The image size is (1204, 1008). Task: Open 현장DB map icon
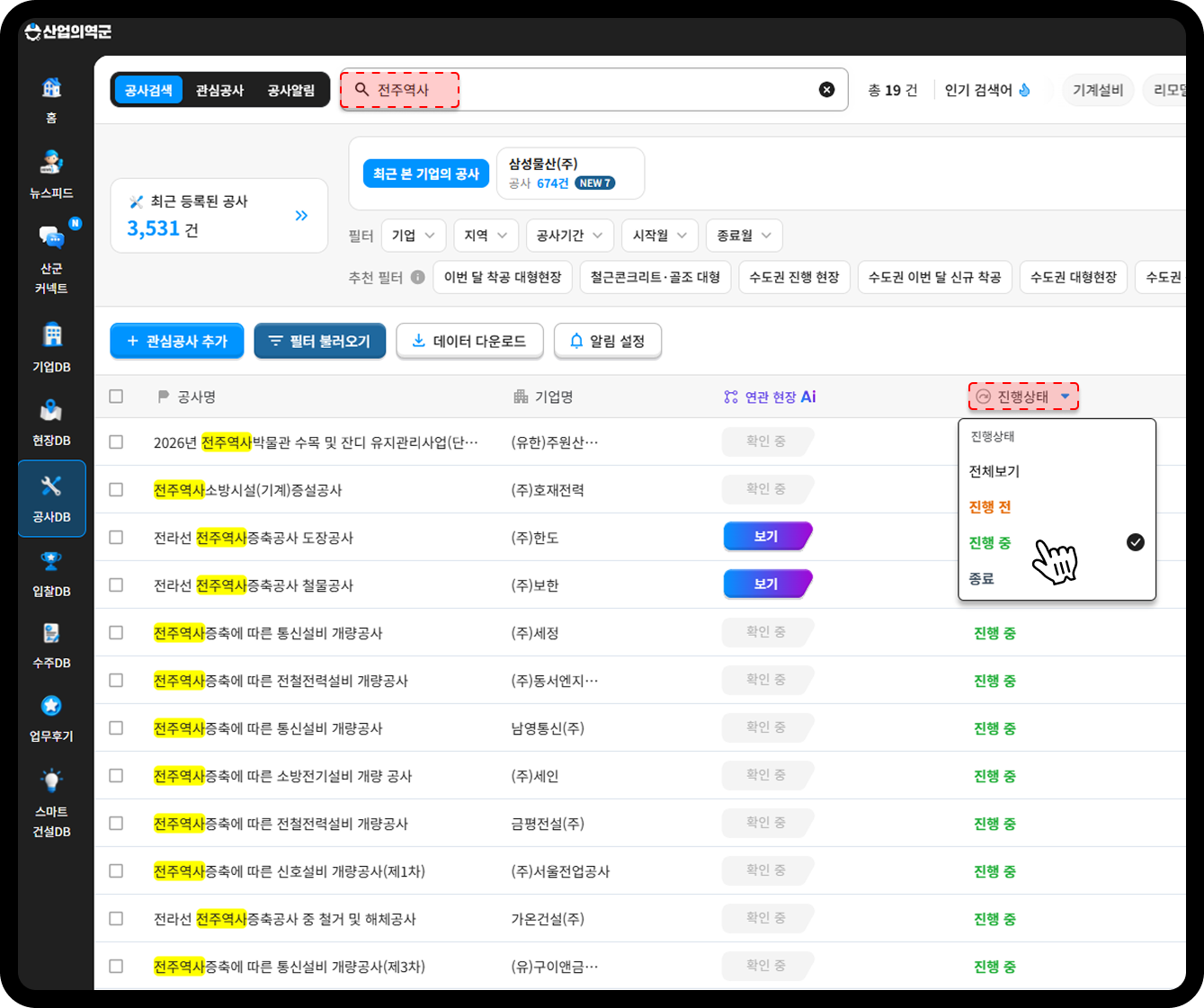point(51,410)
